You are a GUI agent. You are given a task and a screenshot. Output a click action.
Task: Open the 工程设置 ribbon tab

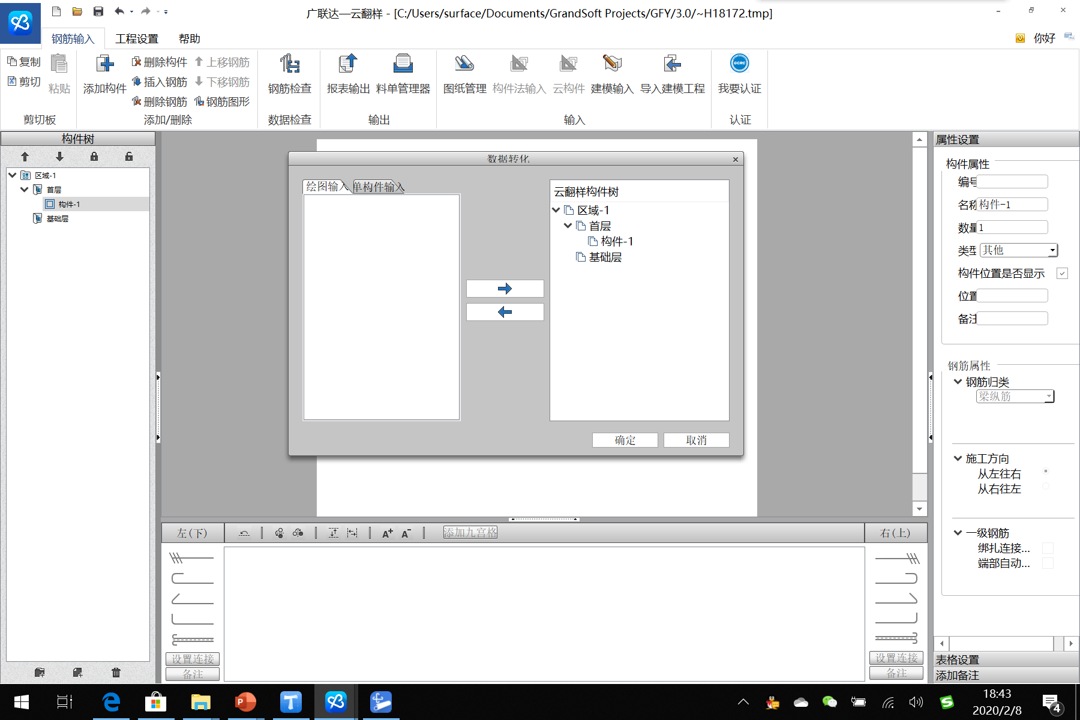[x=136, y=39]
